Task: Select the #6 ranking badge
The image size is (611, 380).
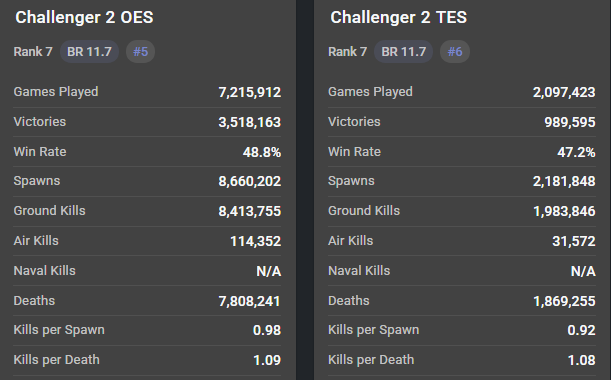Action: (455, 51)
